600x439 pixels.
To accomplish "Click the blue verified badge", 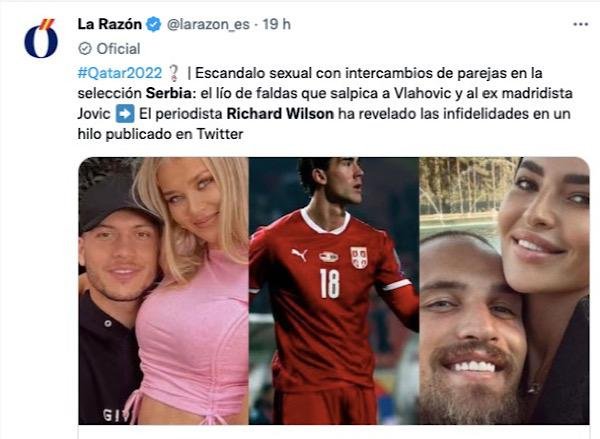I will [x=154, y=24].
